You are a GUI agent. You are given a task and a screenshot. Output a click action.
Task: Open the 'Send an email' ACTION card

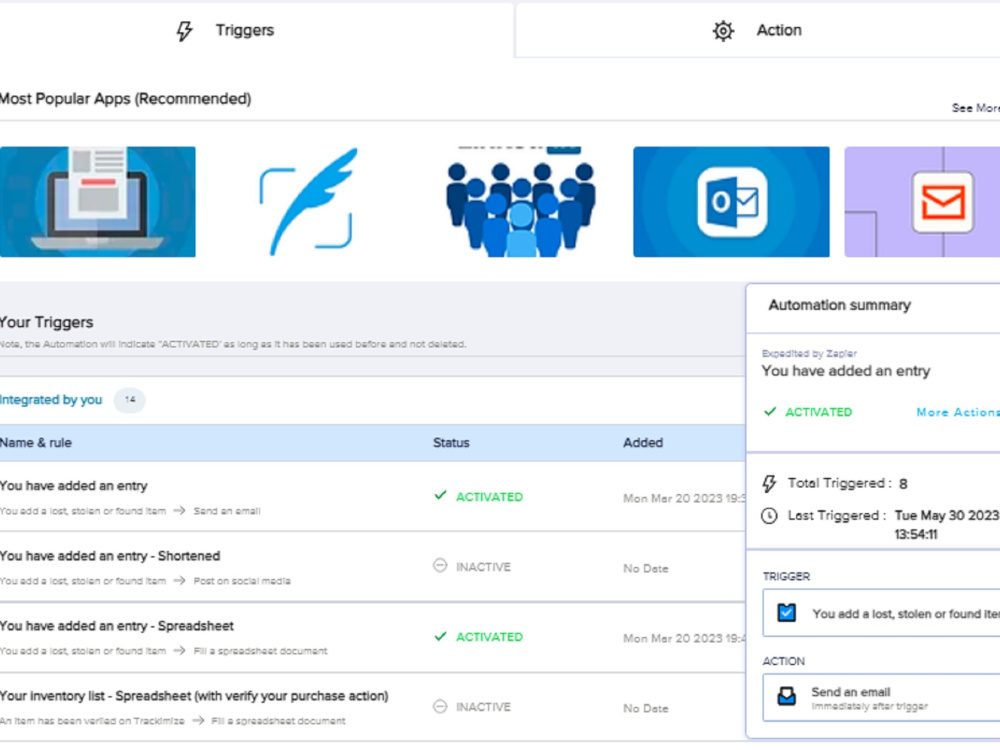[881, 698]
